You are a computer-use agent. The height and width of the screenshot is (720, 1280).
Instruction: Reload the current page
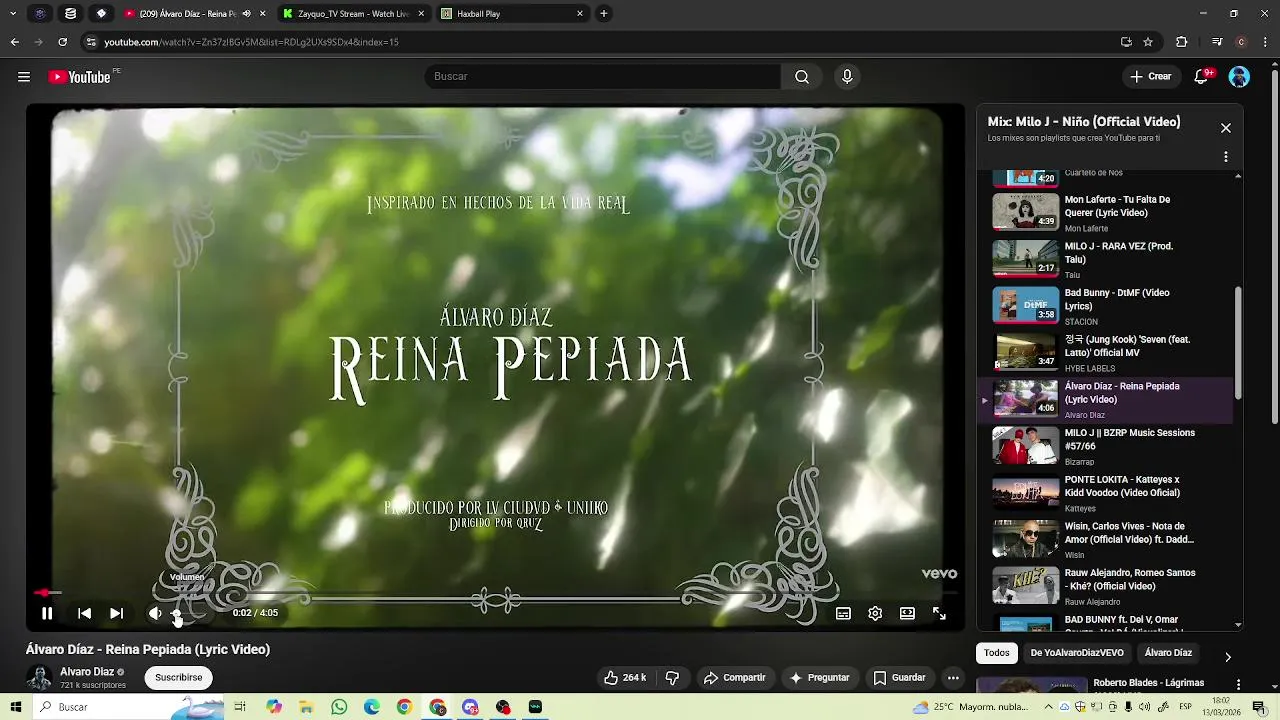[x=62, y=42]
